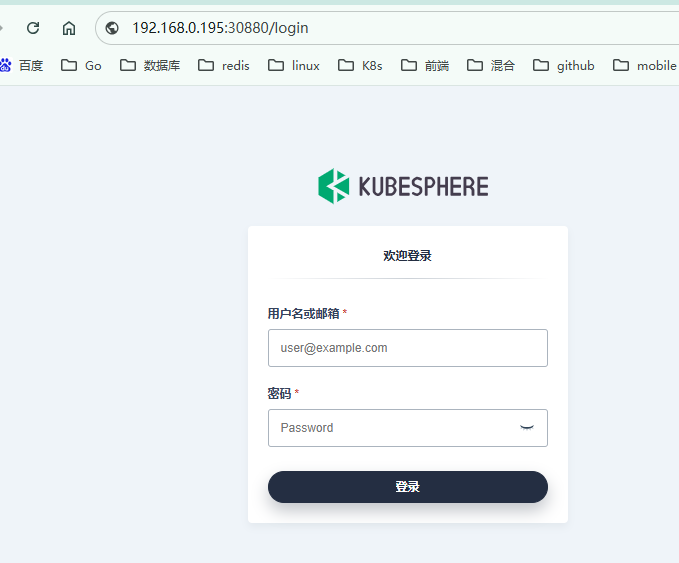The image size is (679, 563).
Task: Click the 用户名或邮箱 label
Action: click(x=303, y=313)
